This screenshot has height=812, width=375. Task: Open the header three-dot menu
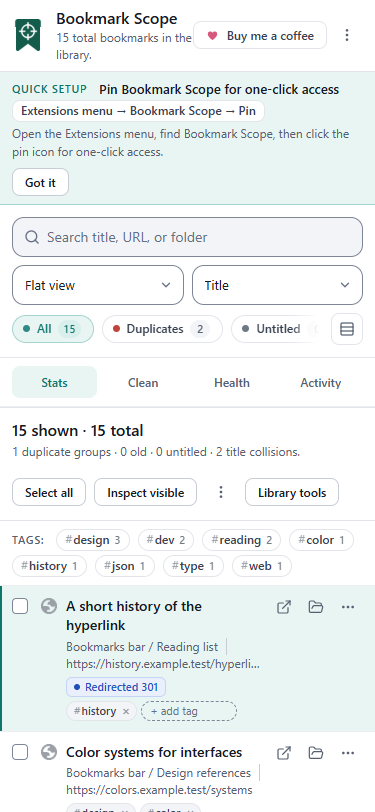tap(347, 35)
